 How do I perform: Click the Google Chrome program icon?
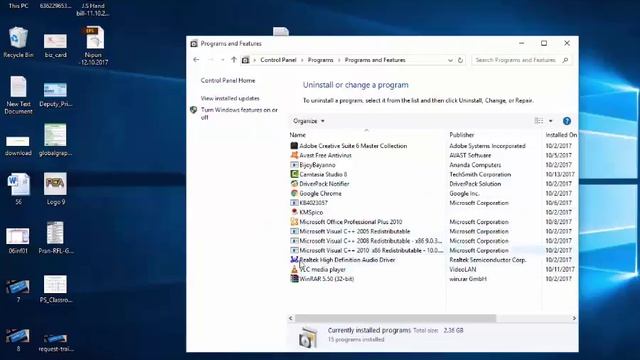(294, 193)
